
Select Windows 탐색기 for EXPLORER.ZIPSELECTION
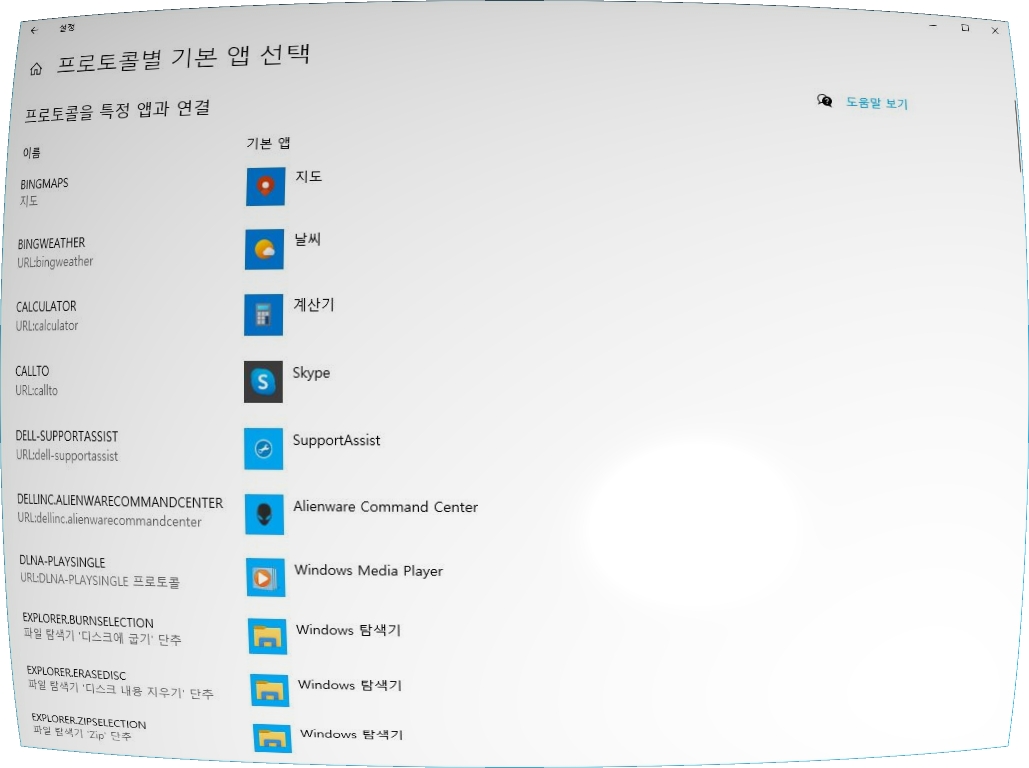[351, 734]
